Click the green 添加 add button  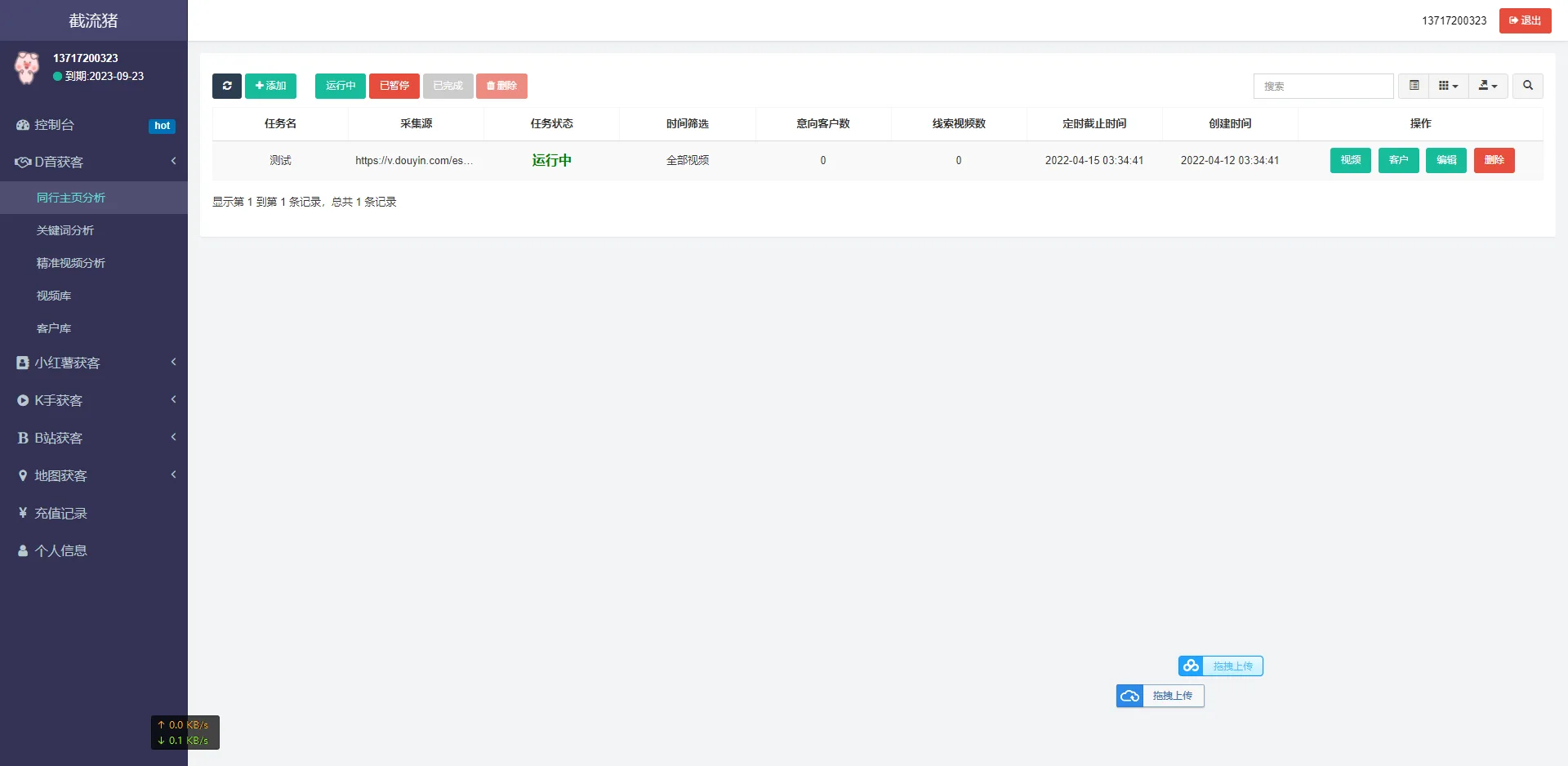pyautogui.click(x=270, y=86)
